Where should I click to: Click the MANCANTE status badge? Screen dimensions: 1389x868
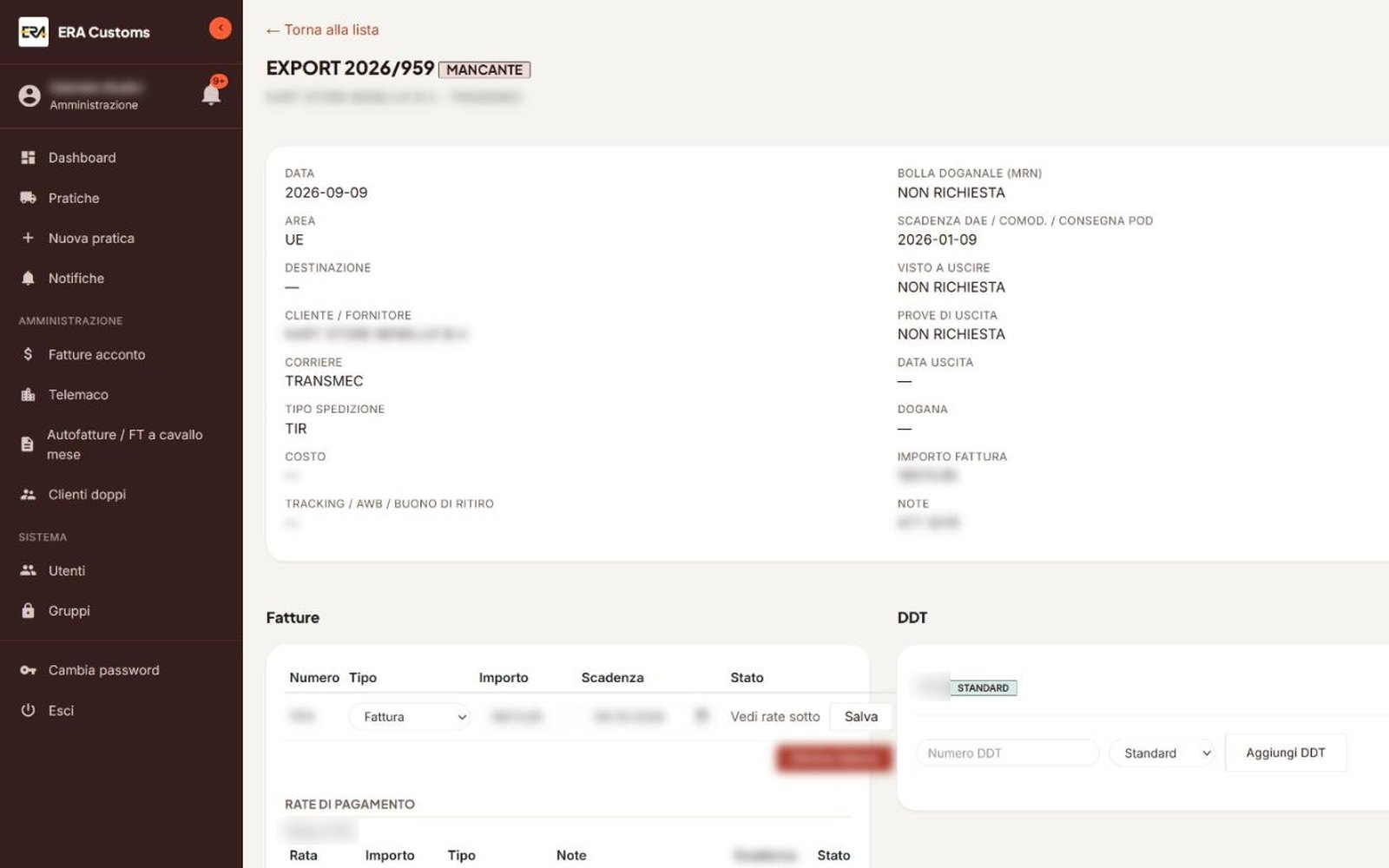[x=484, y=69]
